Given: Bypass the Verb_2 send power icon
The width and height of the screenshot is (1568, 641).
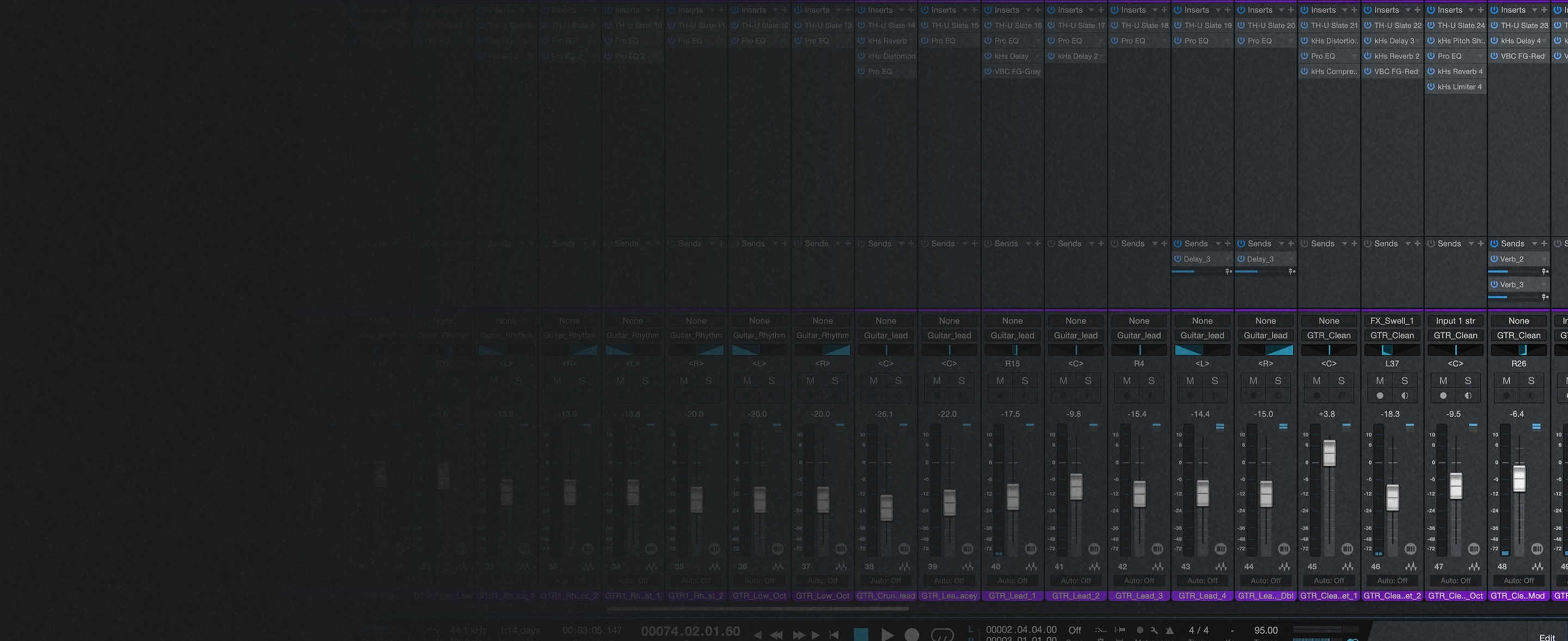Looking at the screenshot, I should (1494, 259).
